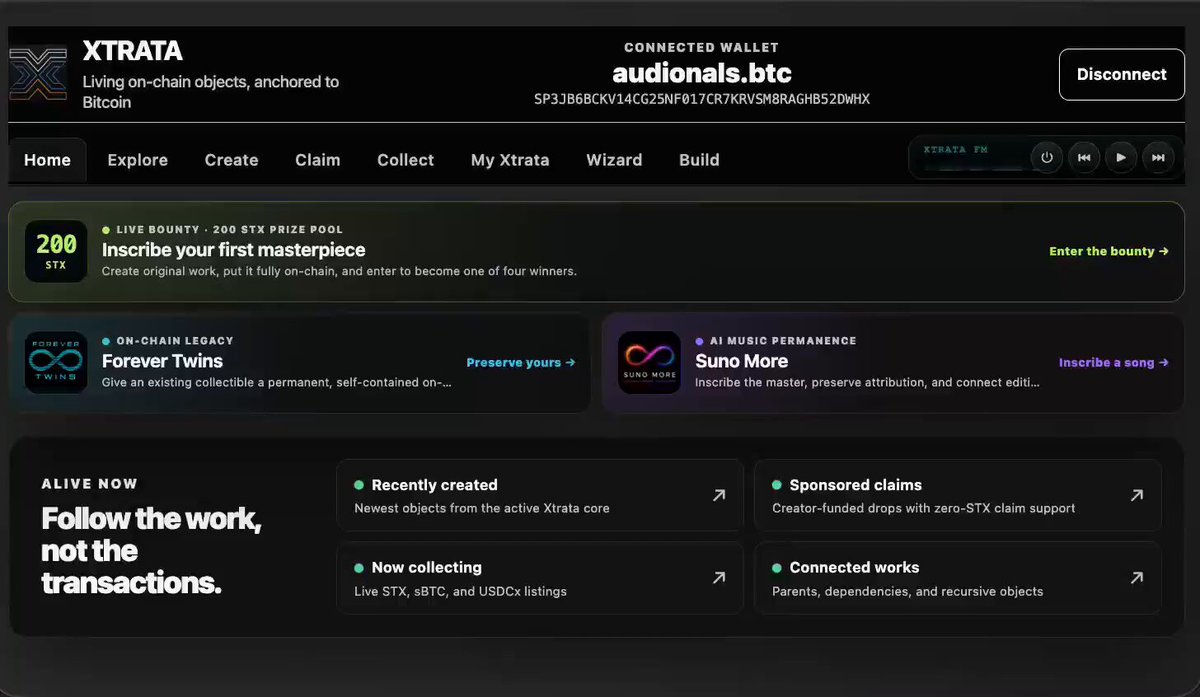Go to the Claim tab

(x=318, y=160)
